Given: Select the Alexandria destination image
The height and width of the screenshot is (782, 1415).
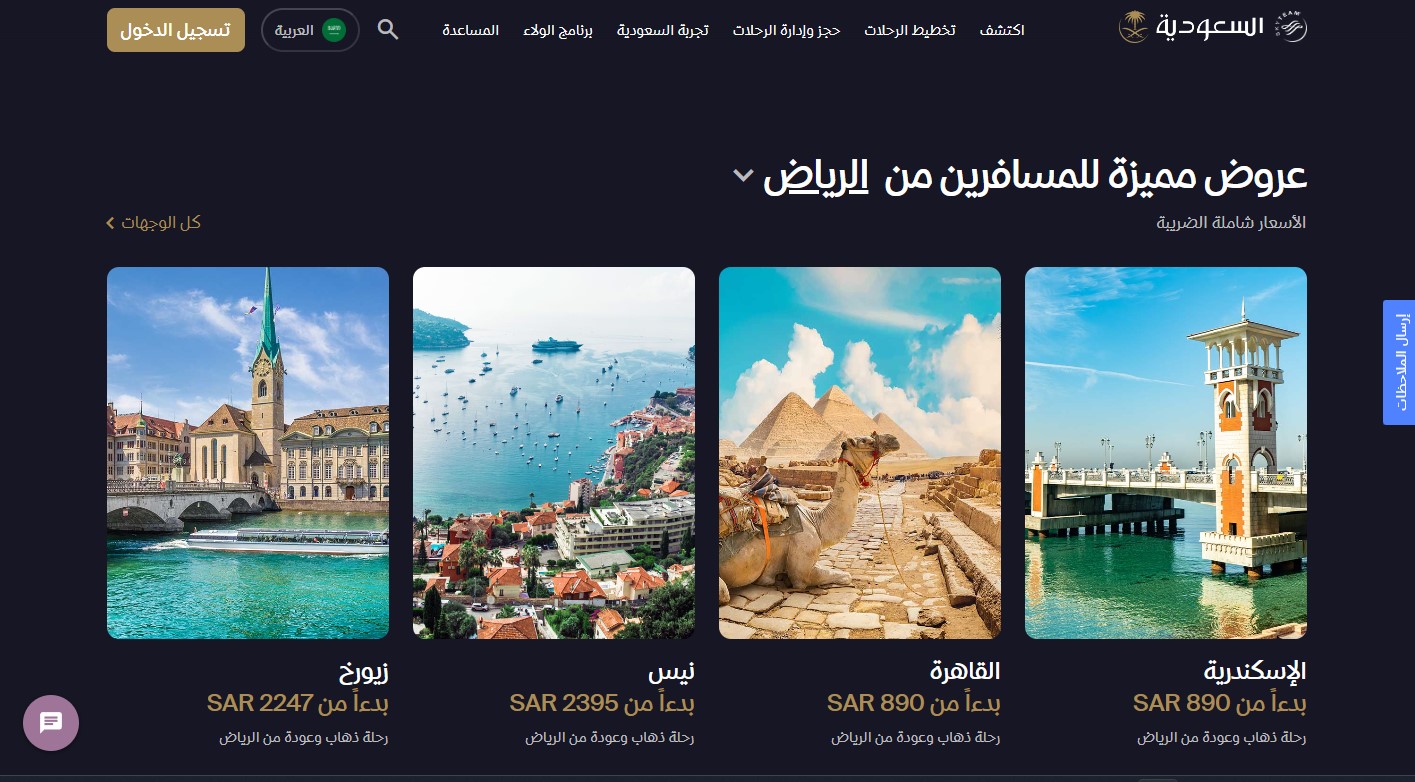Looking at the screenshot, I should (1166, 453).
